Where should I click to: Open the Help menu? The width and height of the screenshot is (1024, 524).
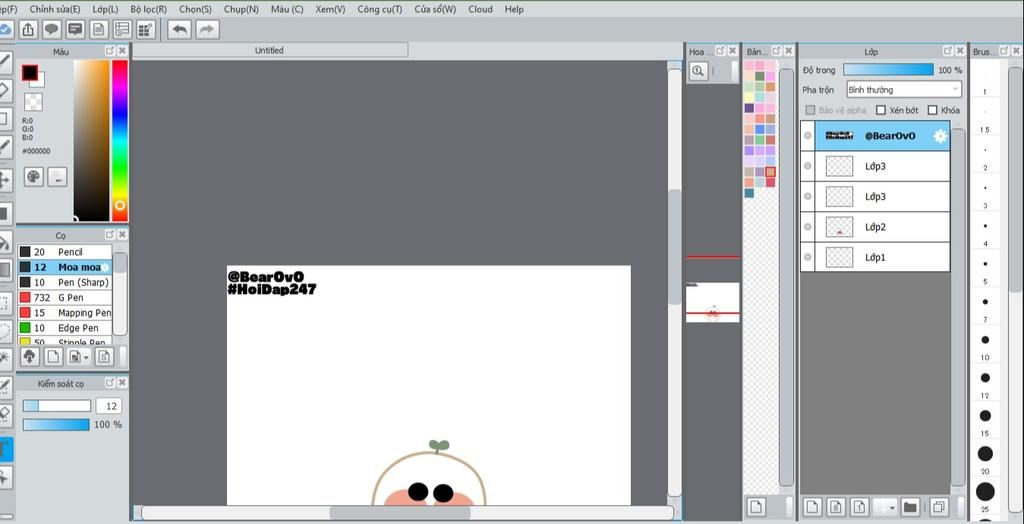[x=514, y=9]
